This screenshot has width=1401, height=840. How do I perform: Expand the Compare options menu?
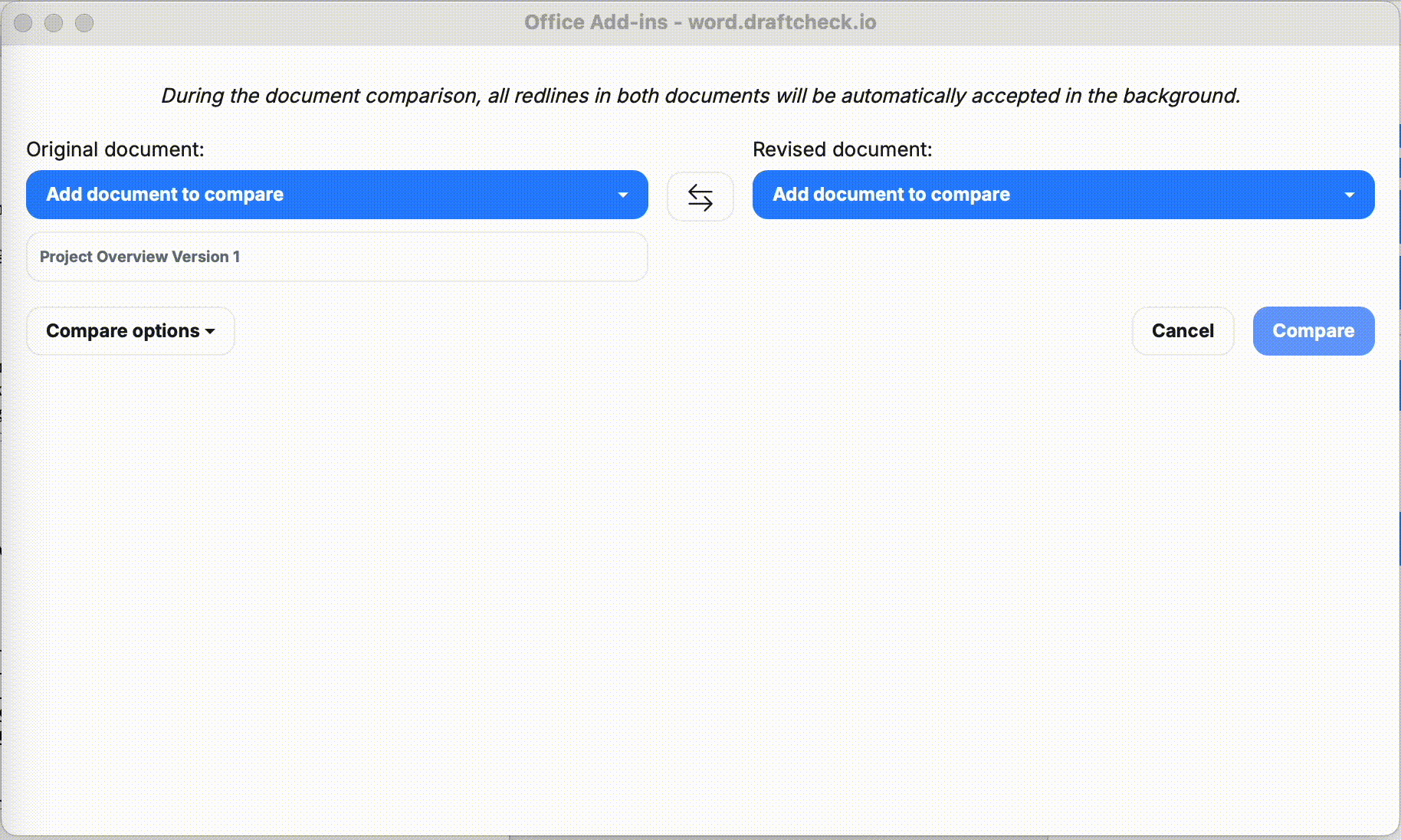tap(130, 331)
